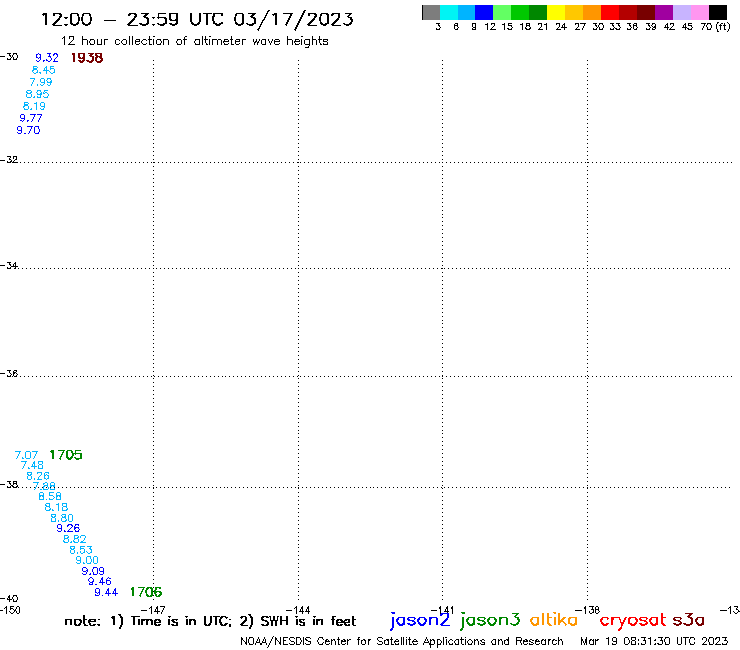Click the wave height reading 8.58

50,496
